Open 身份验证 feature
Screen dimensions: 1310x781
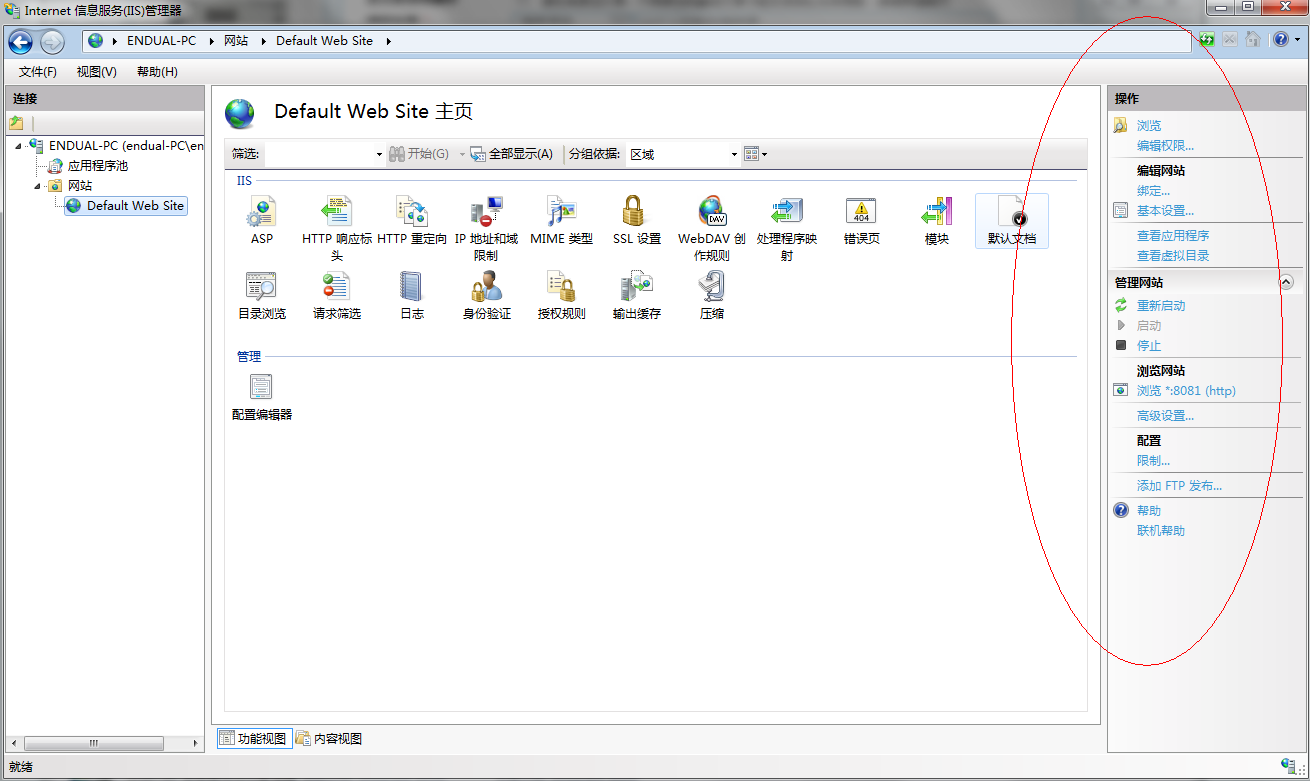coord(486,295)
